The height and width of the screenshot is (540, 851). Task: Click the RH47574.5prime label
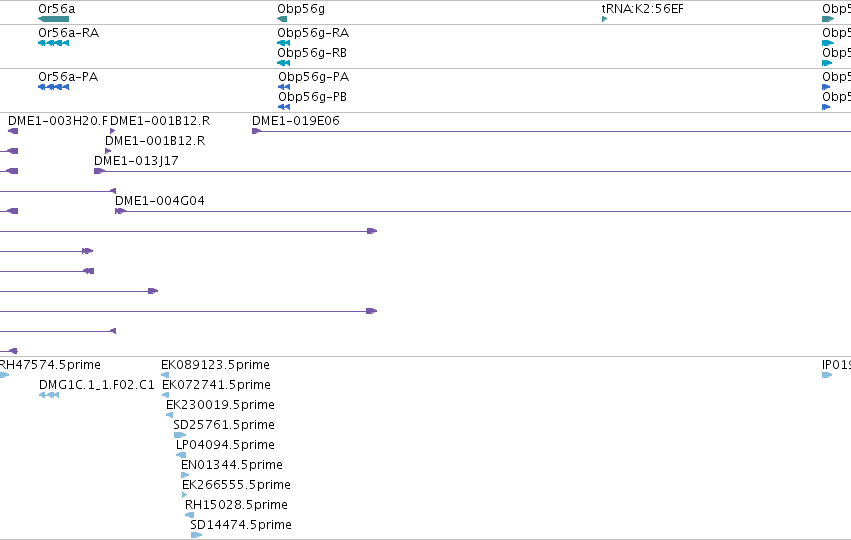tap(50, 365)
